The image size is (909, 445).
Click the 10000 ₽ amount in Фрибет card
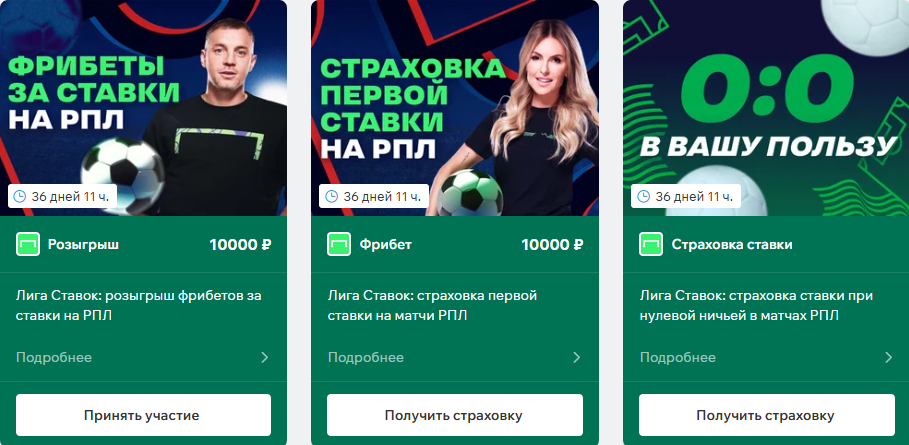click(552, 245)
